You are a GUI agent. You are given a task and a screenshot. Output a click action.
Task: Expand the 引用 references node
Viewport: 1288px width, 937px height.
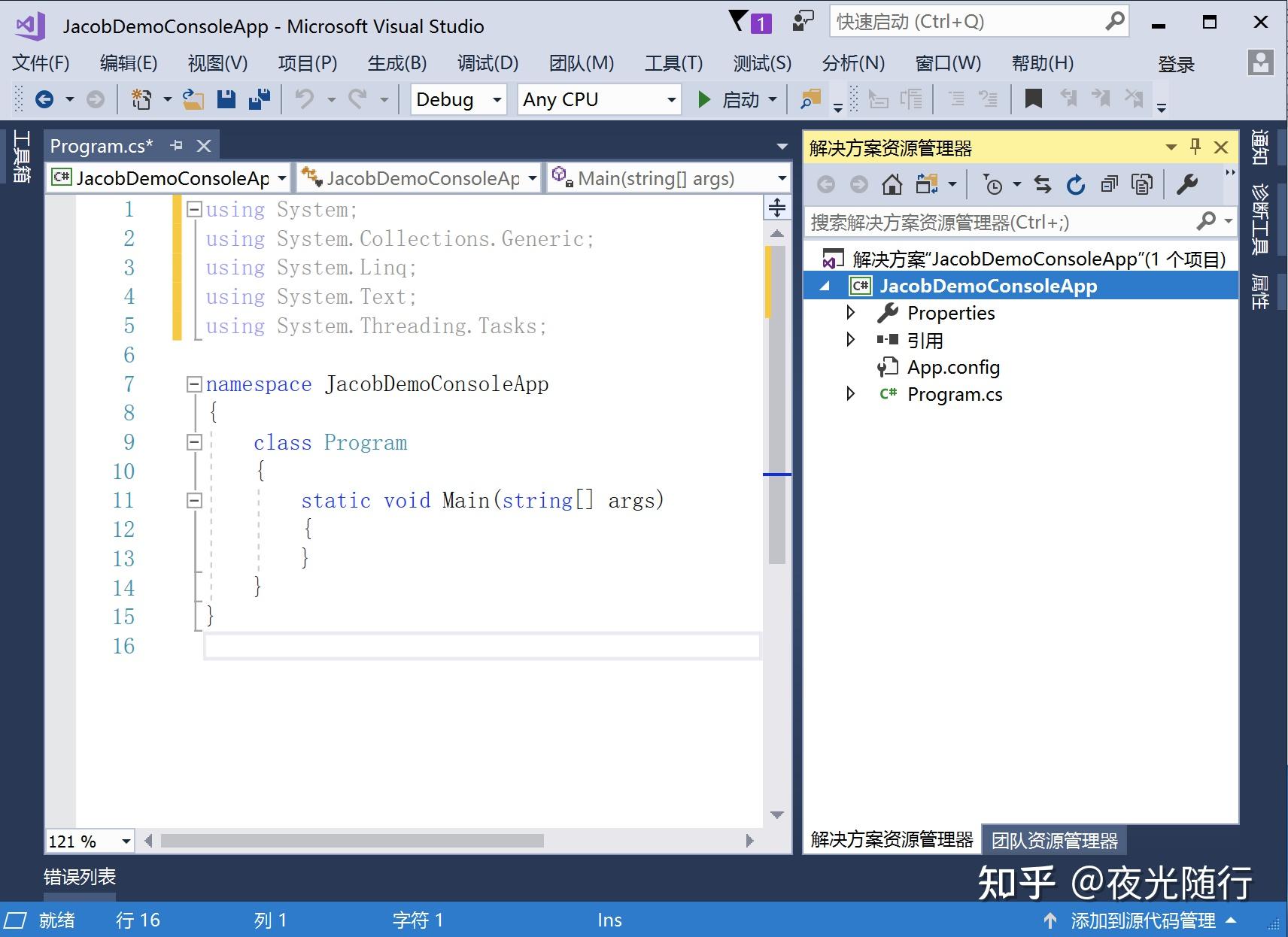pyautogui.click(x=850, y=339)
